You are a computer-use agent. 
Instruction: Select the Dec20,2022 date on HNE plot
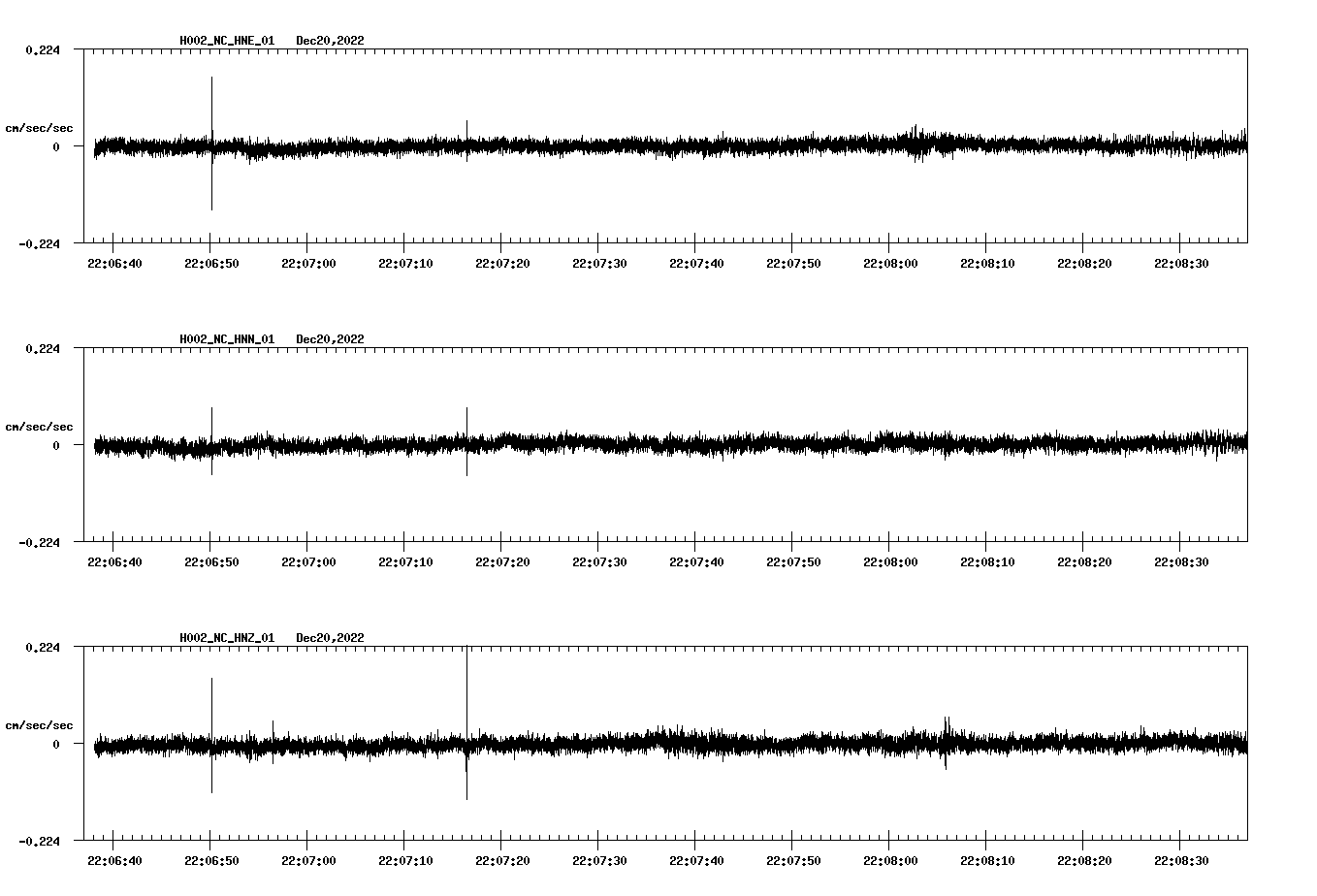[x=330, y=41]
